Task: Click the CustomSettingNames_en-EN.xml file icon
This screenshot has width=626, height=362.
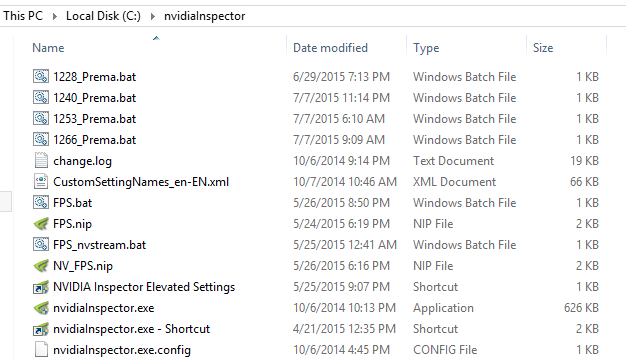Action: [41, 182]
